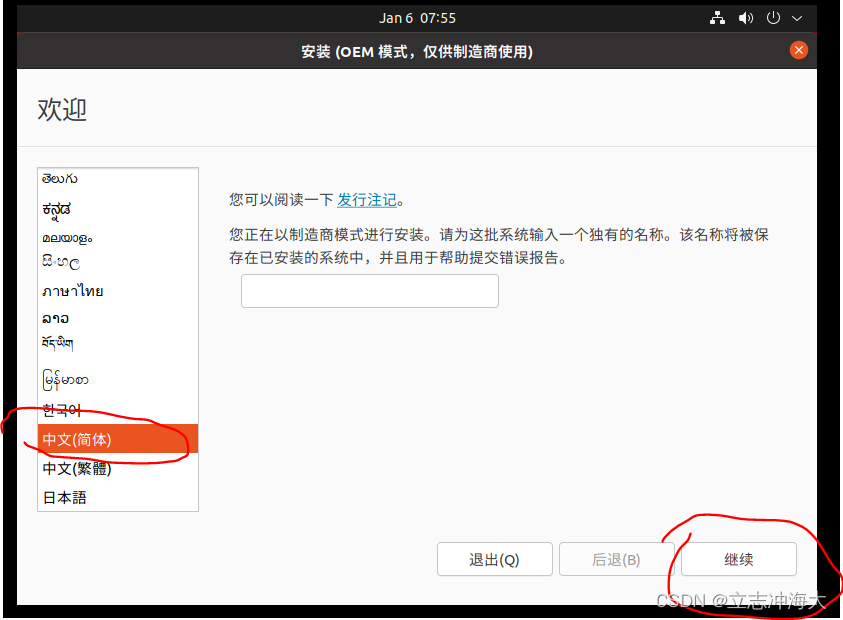Focus the OEM batch name input field

click(370, 291)
